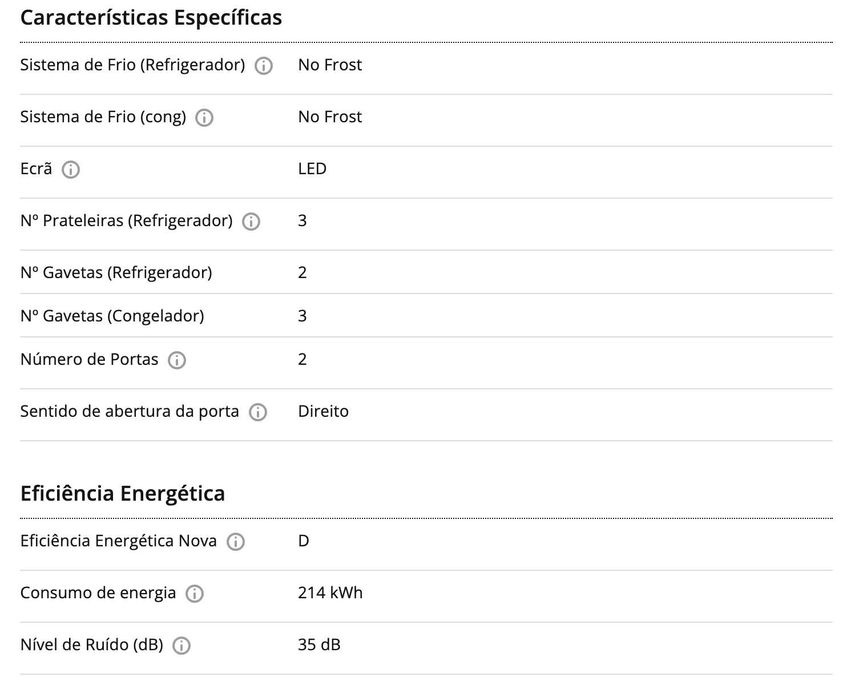Click the 35 dB noise value
Screen dimensions: 847x700
319,645
